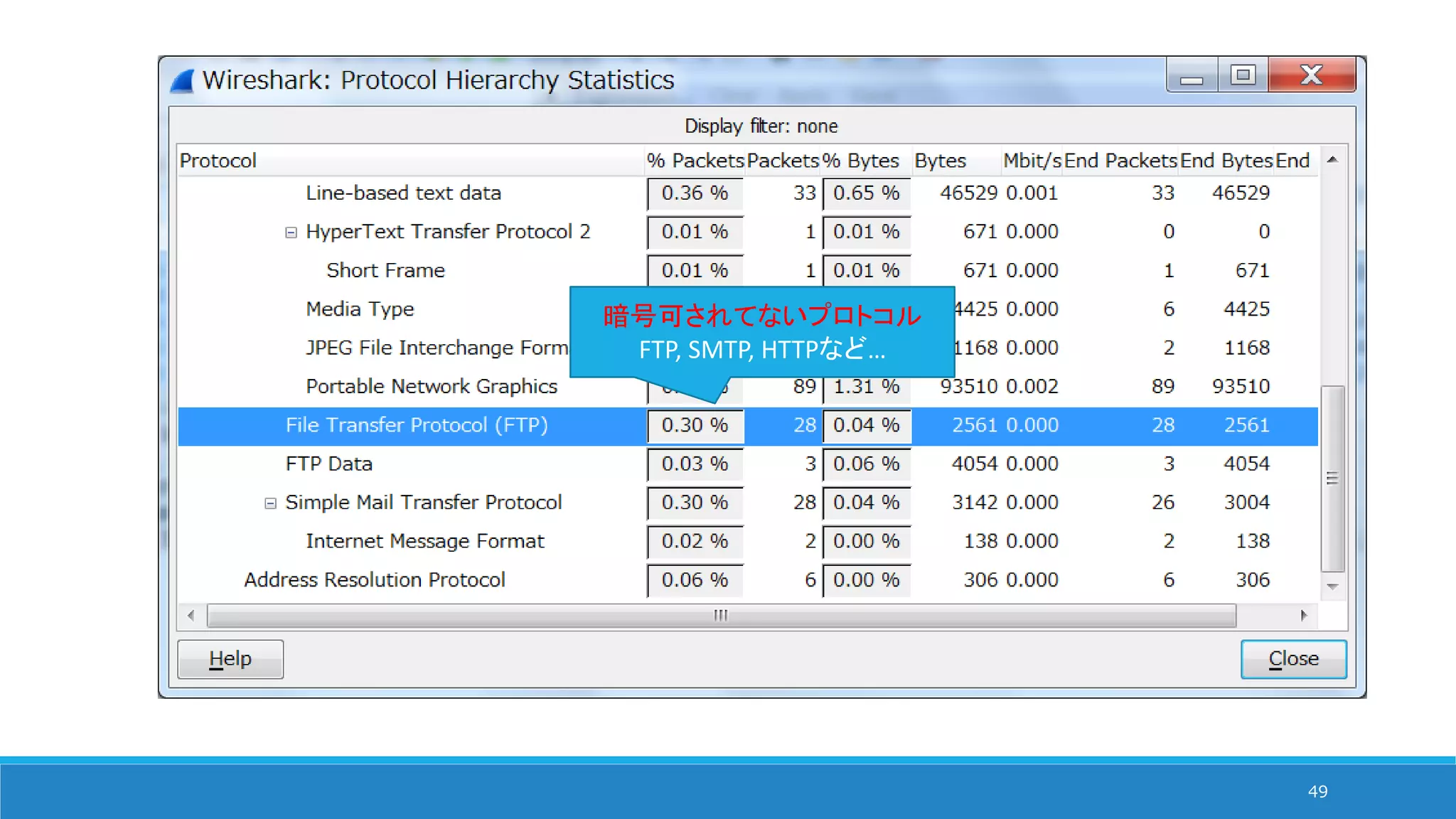The width and height of the screenshot is (1456, 819).
Task: Click the vertical scrollbar thumb
Action: (x=1332, y=478)
